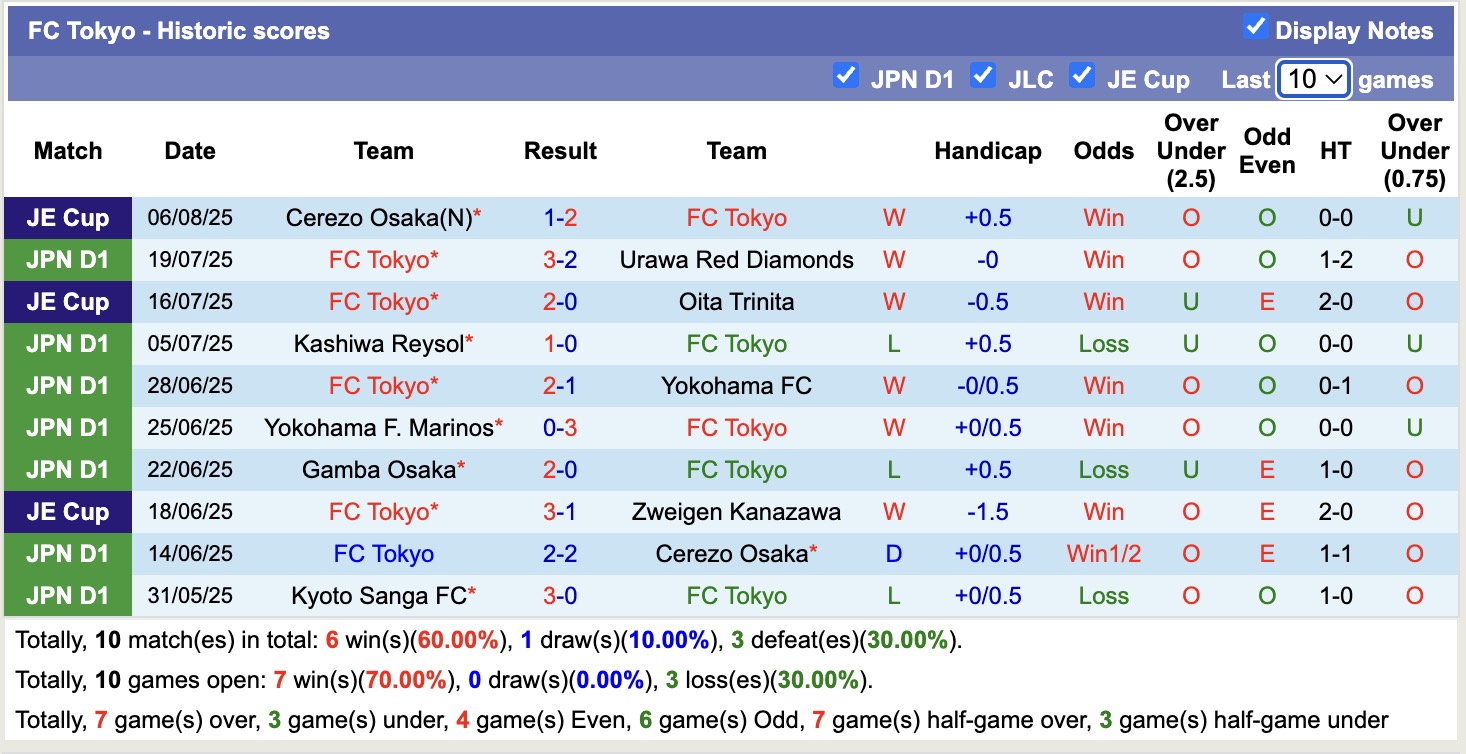The image size is (1466, 754).
Task: Disable the JPN D1 filter checkbox
Action: (x=846, y=76)
